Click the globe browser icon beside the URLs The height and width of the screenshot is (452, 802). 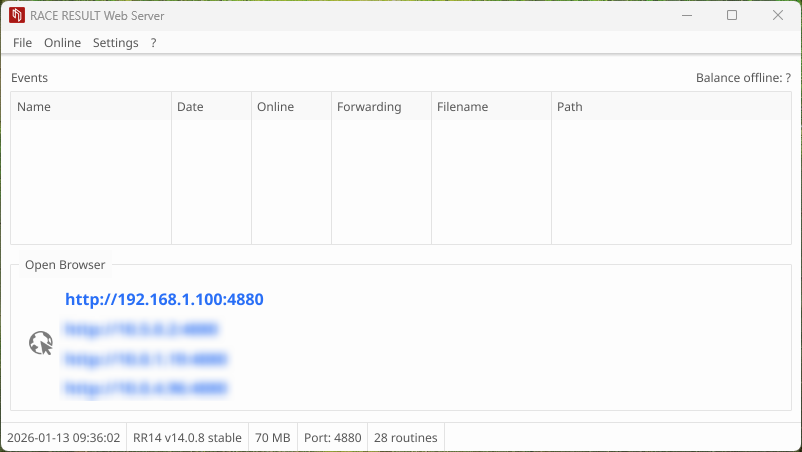pyautogui.click(x=40, y=344)
